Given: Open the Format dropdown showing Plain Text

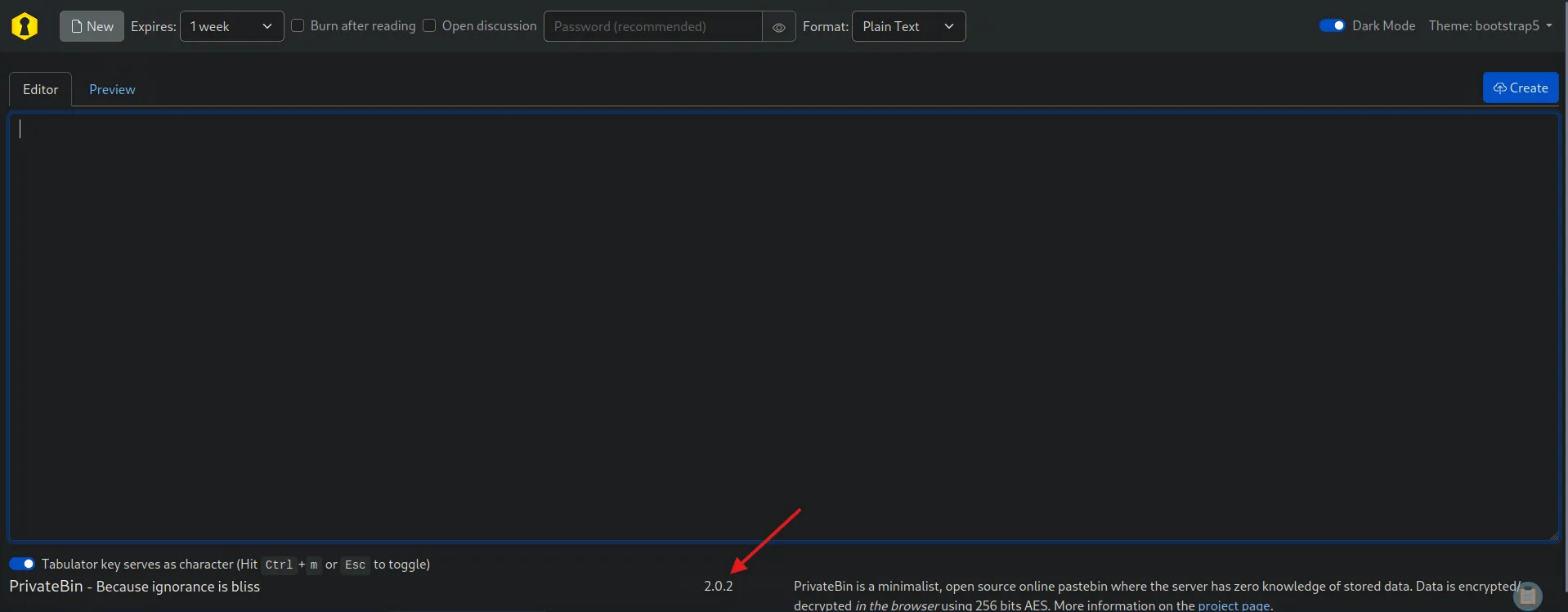Looking at the screenshot, I should coord(908,26).
